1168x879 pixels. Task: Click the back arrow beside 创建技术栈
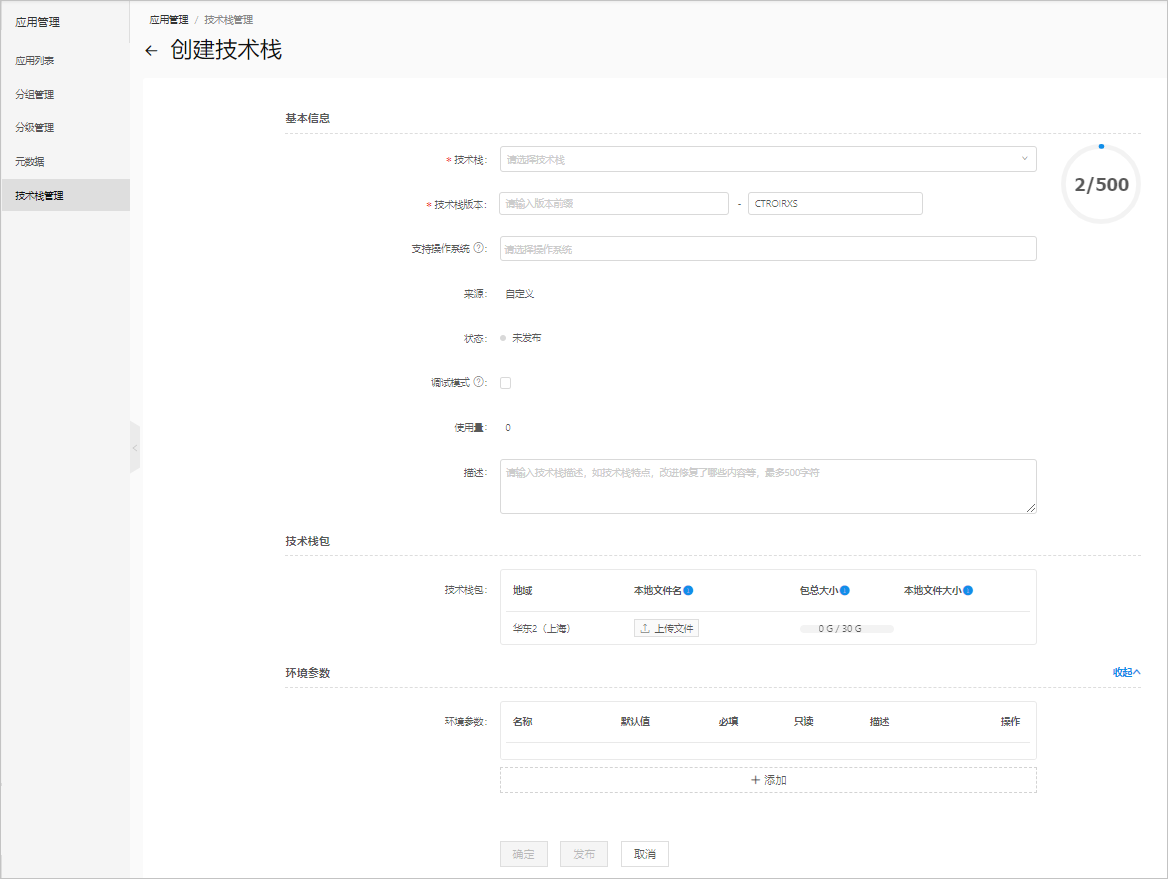[x=151, y=51]
